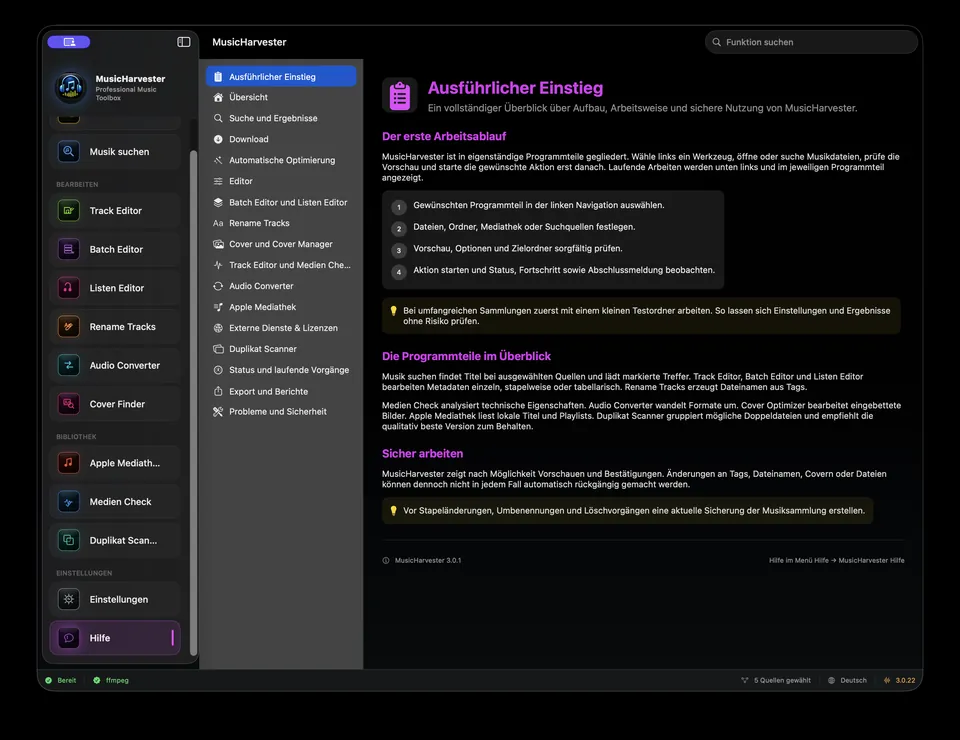This screenshot has height=740, width=960.
Task: Click the Aa icon beside Rename Tracks topic
Action: [x=218, y=223]
